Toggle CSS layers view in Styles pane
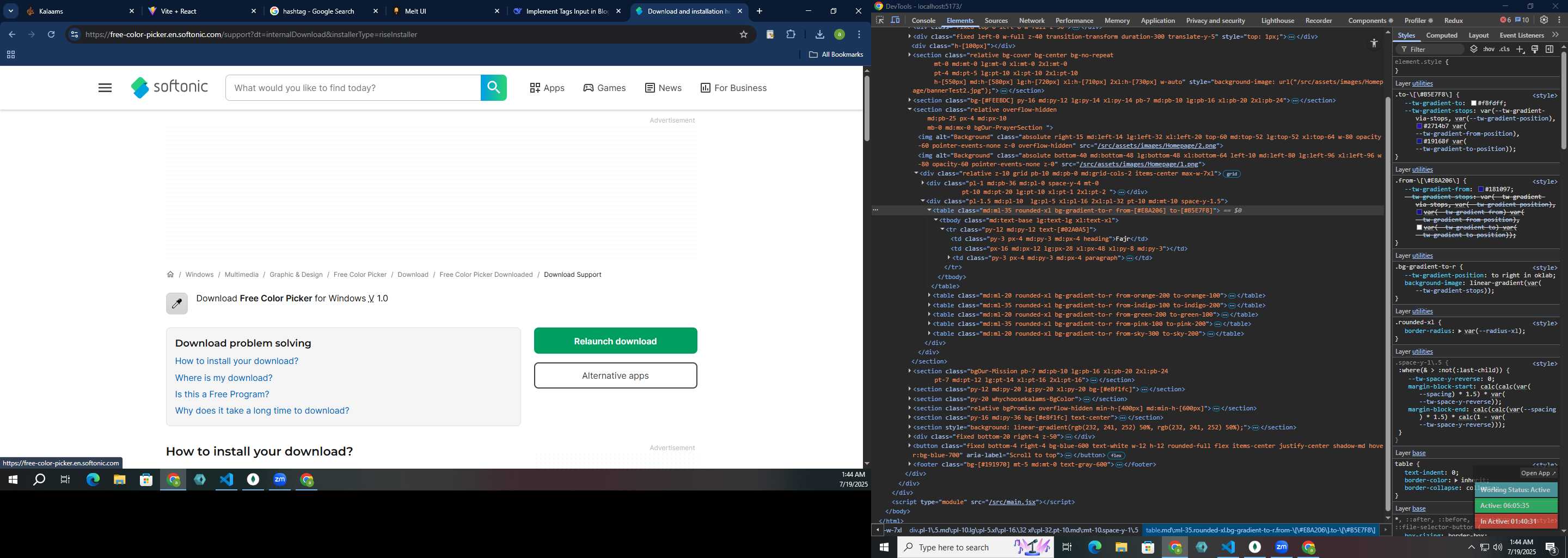The width and height of the screenshot is (1568, 558). coord(1474,50)
